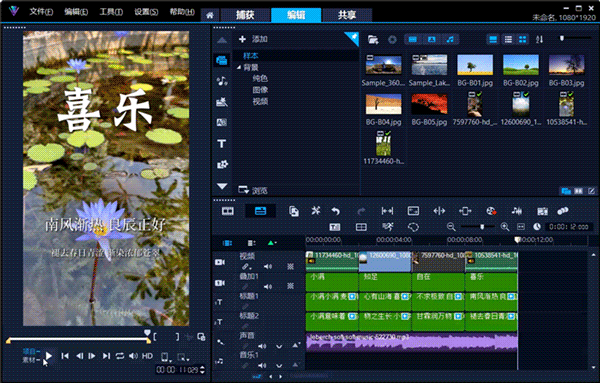Viewport: 600px width, 383px height.
Task: Open the 编辑 menu in menu bar
Action: click(x=76, y=12)
